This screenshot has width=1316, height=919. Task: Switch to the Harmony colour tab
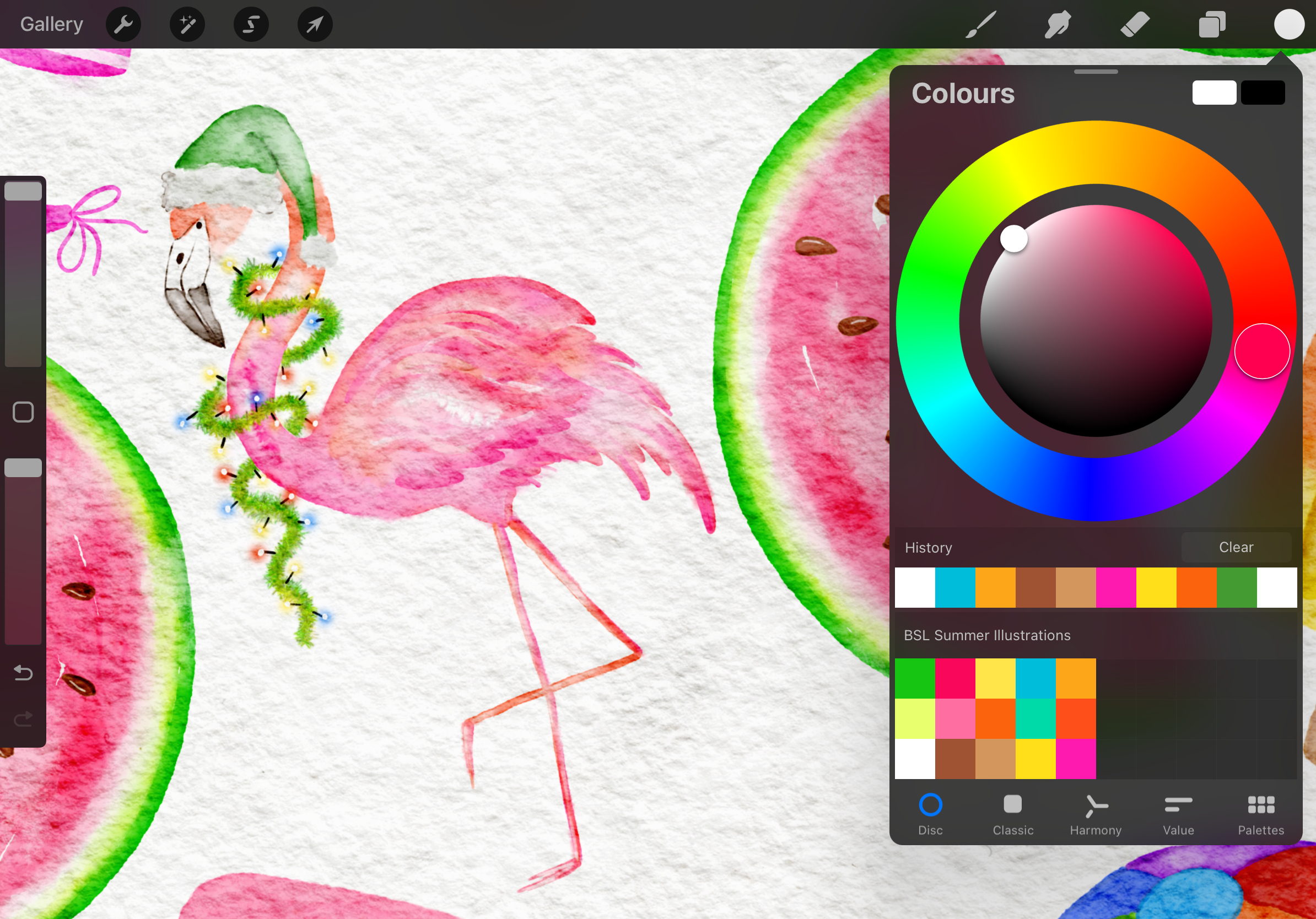coord(1096,814)
